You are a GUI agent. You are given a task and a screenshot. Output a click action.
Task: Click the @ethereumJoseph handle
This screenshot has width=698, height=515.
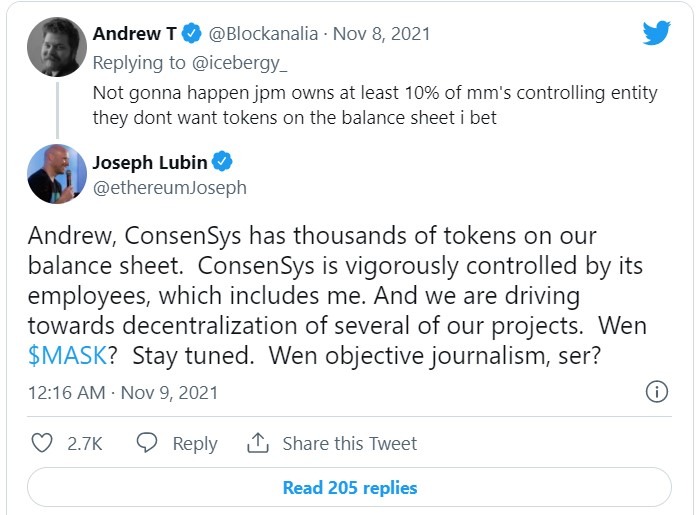tap(169, 187)
